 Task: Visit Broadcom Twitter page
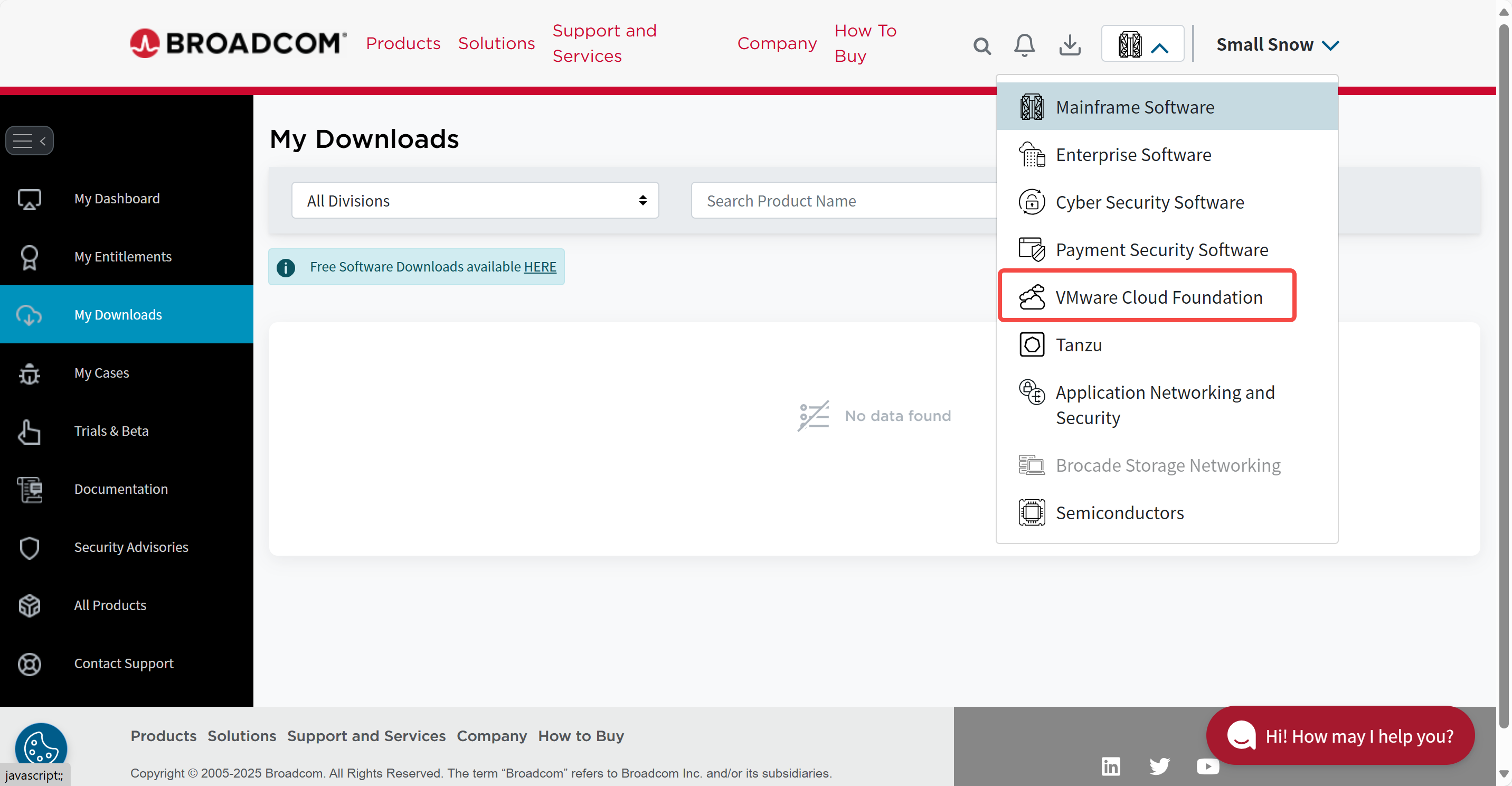point(1159,766)
